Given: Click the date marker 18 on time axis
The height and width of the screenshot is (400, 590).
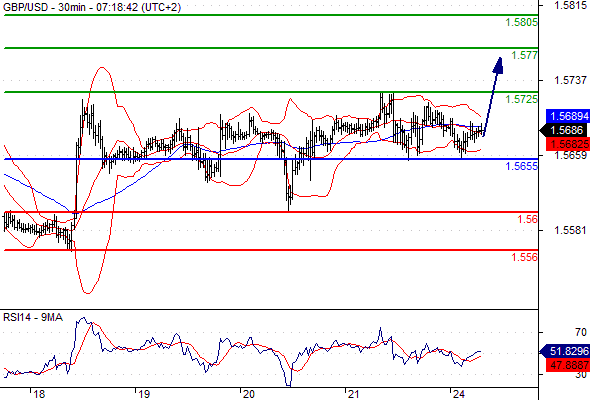Looking at the screenshot, I should [39, 394].
